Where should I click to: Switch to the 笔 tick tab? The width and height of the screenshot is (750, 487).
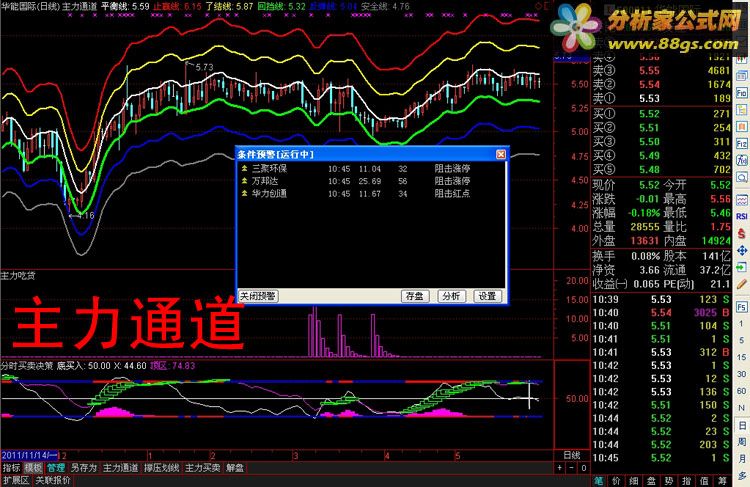(599, 480)
